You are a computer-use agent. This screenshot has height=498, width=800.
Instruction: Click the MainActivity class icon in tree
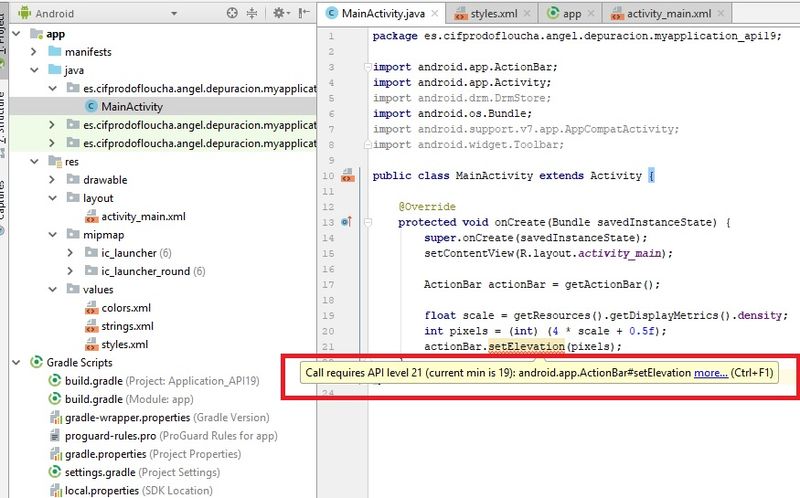pos(91,106)
